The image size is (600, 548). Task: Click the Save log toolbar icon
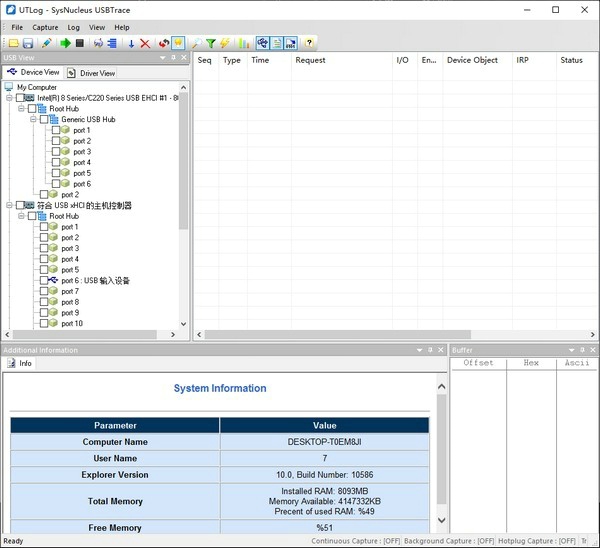click(x=28, y=43)
